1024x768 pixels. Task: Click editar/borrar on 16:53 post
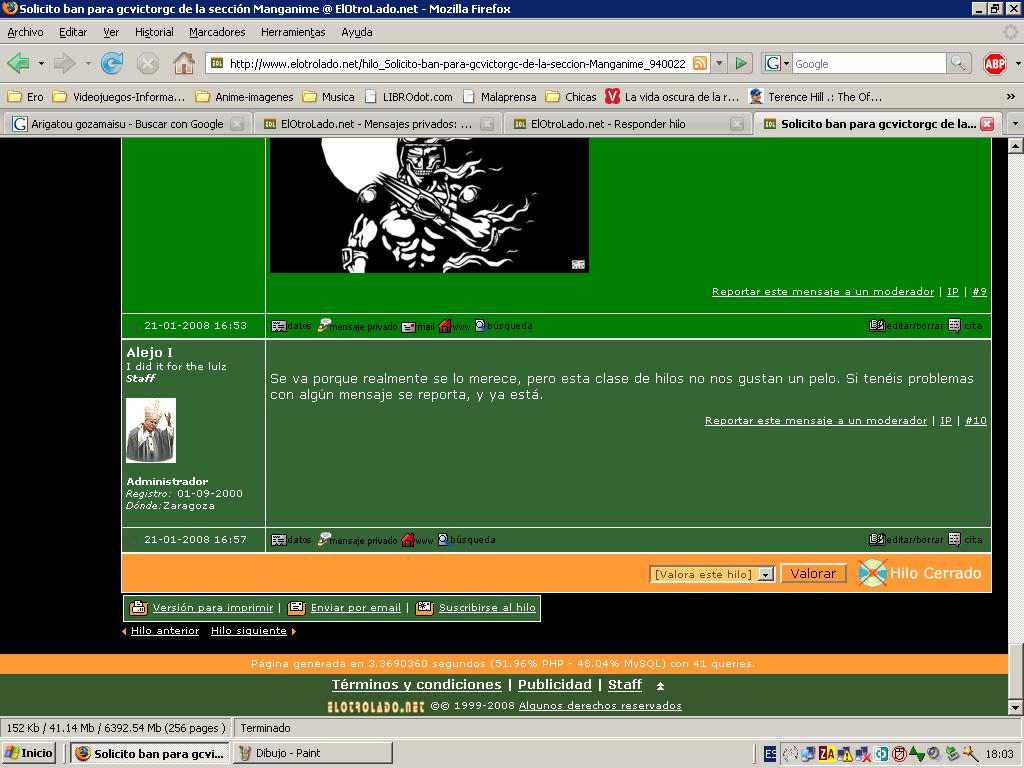pyautogui.click(x=906, y=325)
